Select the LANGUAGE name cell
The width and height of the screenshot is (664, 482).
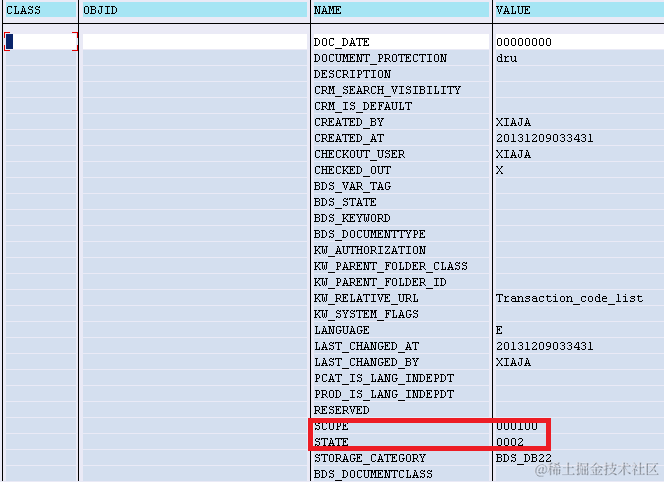tap(401, 330)
